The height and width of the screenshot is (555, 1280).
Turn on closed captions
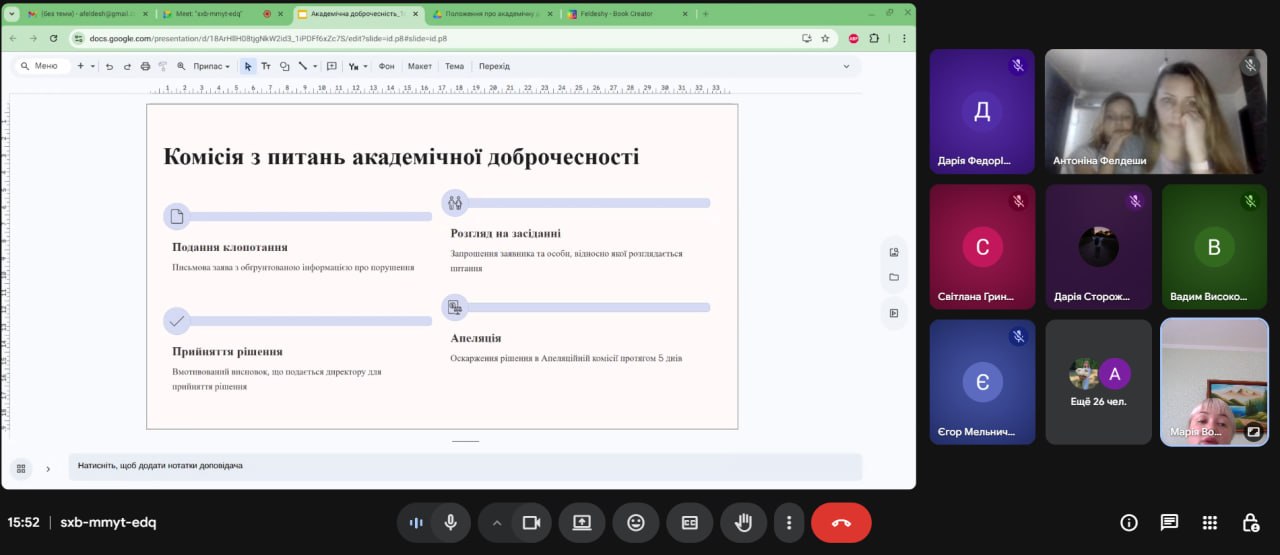point(689,522)
